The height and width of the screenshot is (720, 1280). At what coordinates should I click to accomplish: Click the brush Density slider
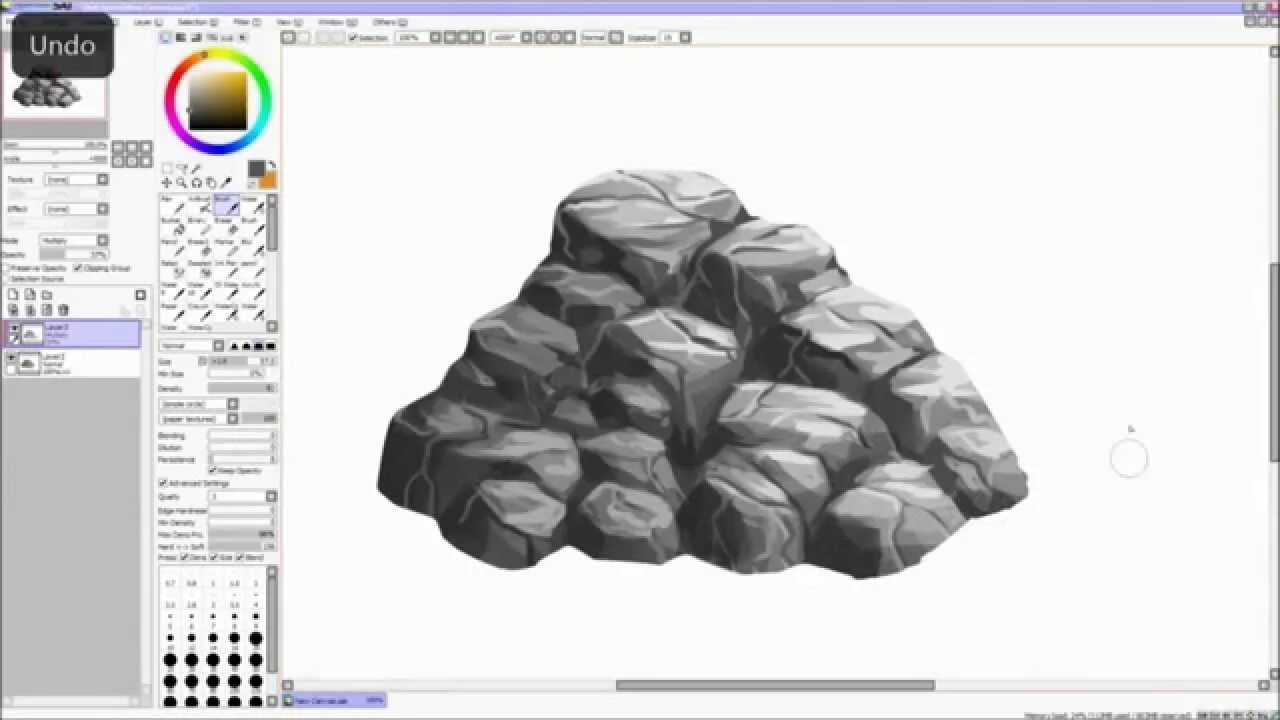point(241,388)
